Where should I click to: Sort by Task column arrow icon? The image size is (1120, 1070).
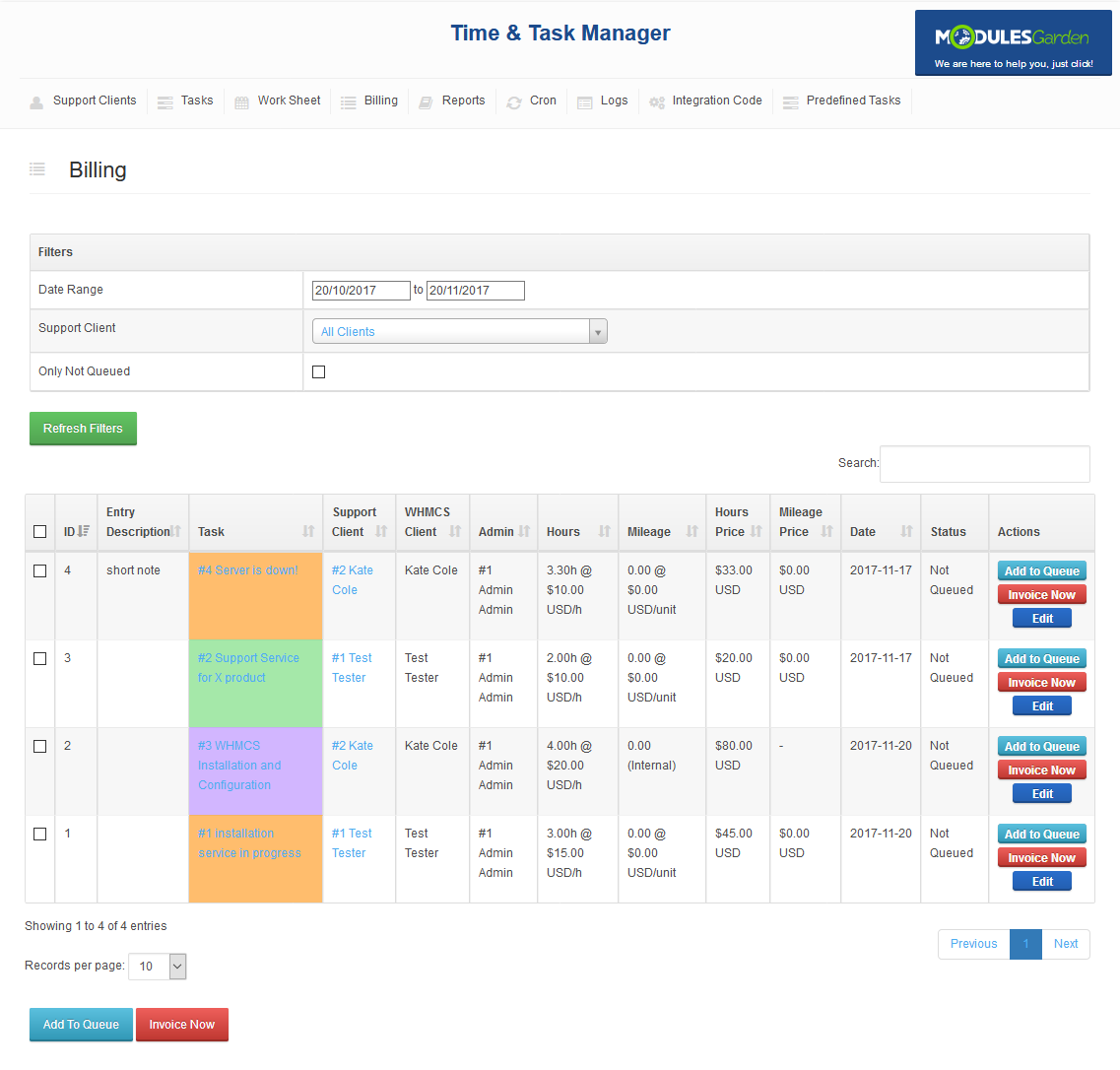(308, 531)
